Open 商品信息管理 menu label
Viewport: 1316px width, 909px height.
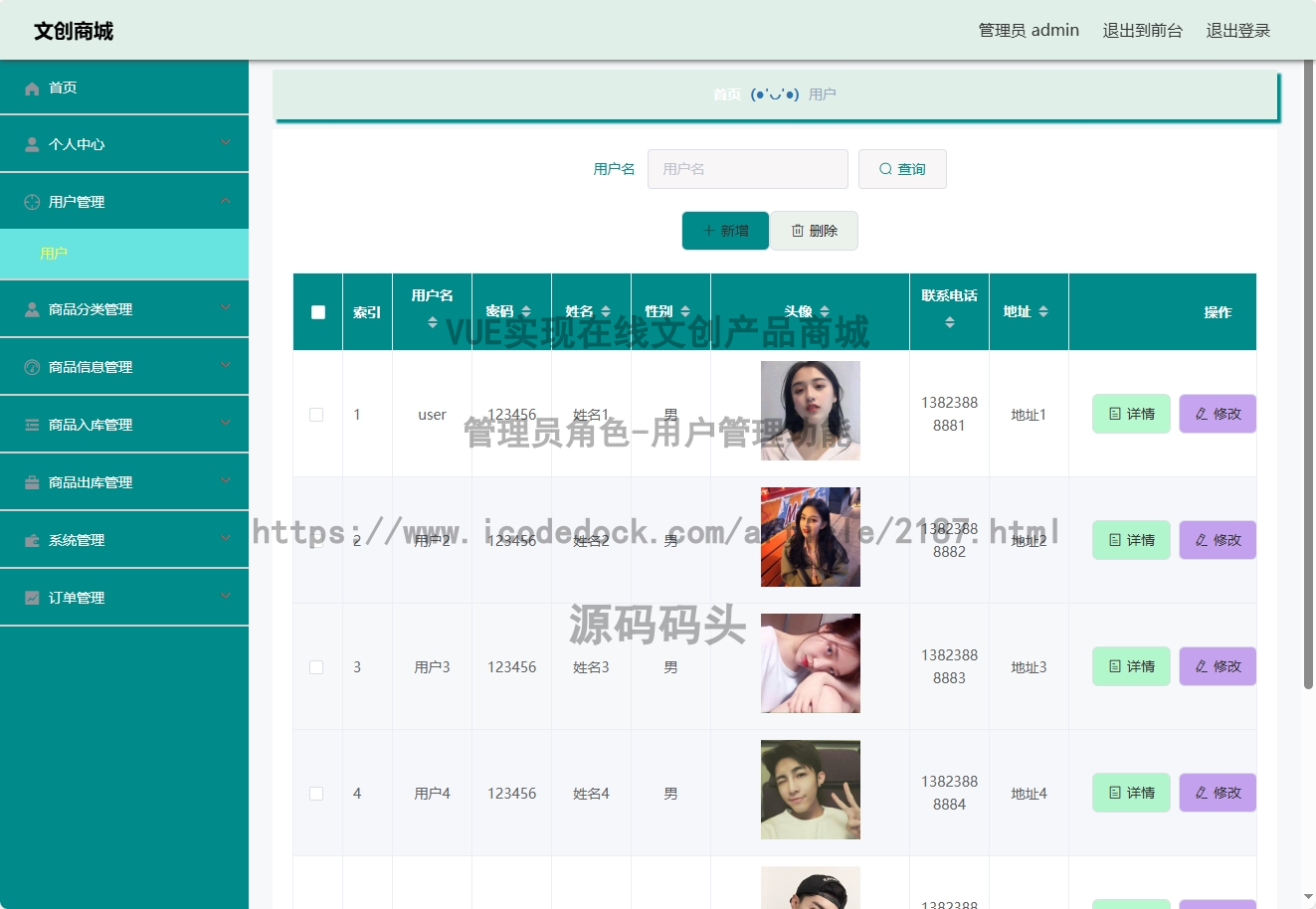[x=91, y=367]
